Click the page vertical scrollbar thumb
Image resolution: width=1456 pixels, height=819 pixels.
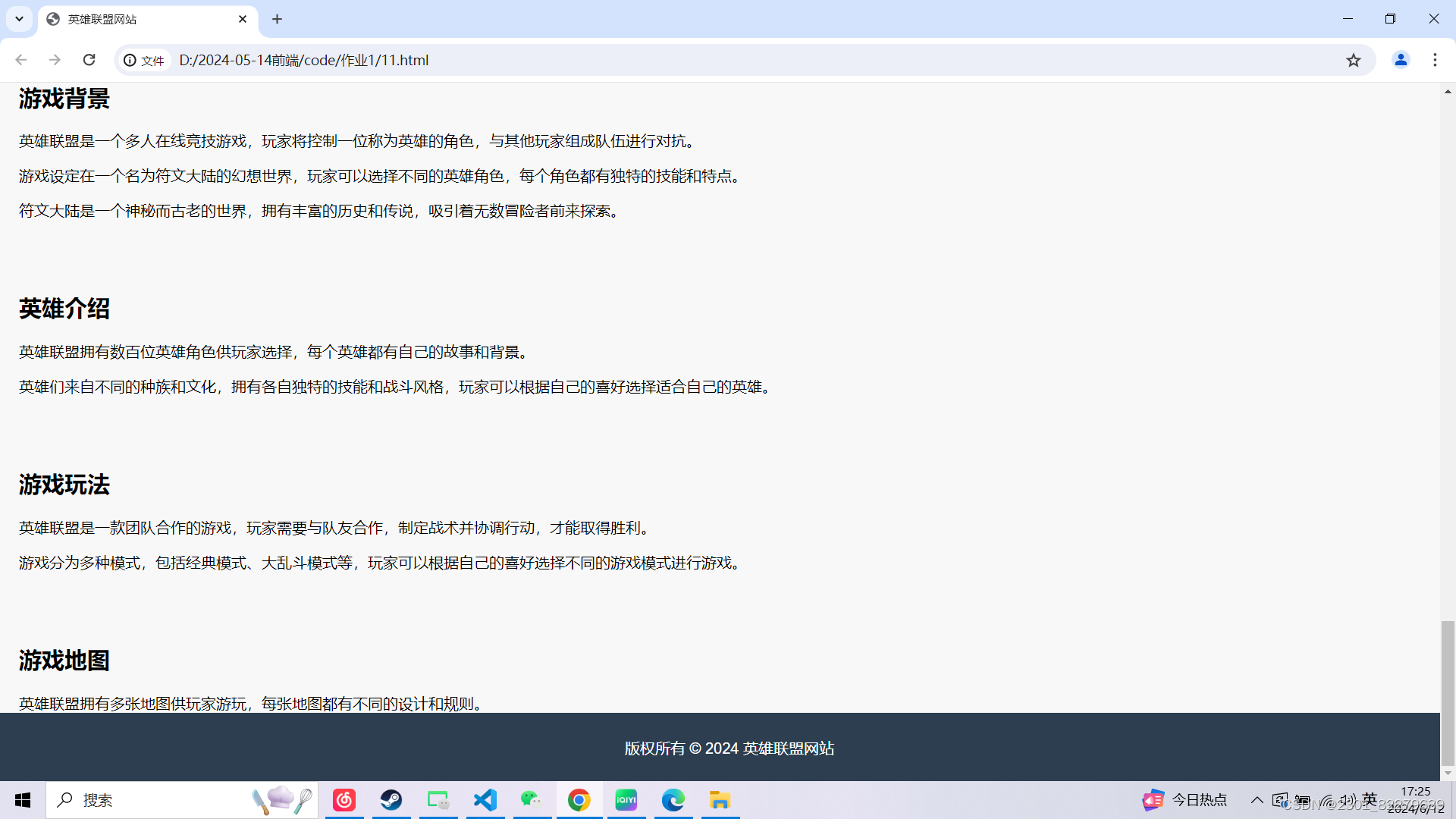pyautogui.click(x=1448, y=693)
